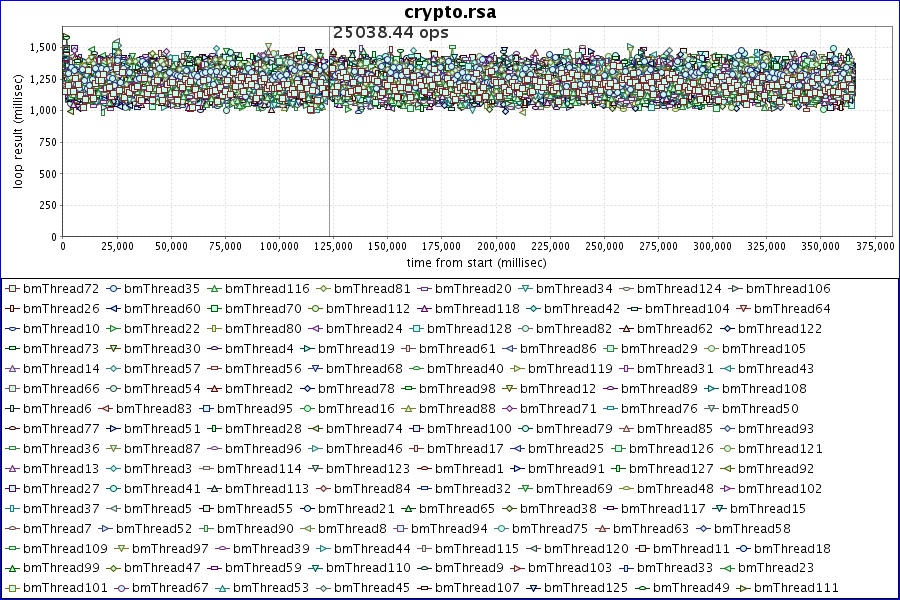
Task: Click the bmThread106 triangle legend marker
Action: [x=735, y=289]
